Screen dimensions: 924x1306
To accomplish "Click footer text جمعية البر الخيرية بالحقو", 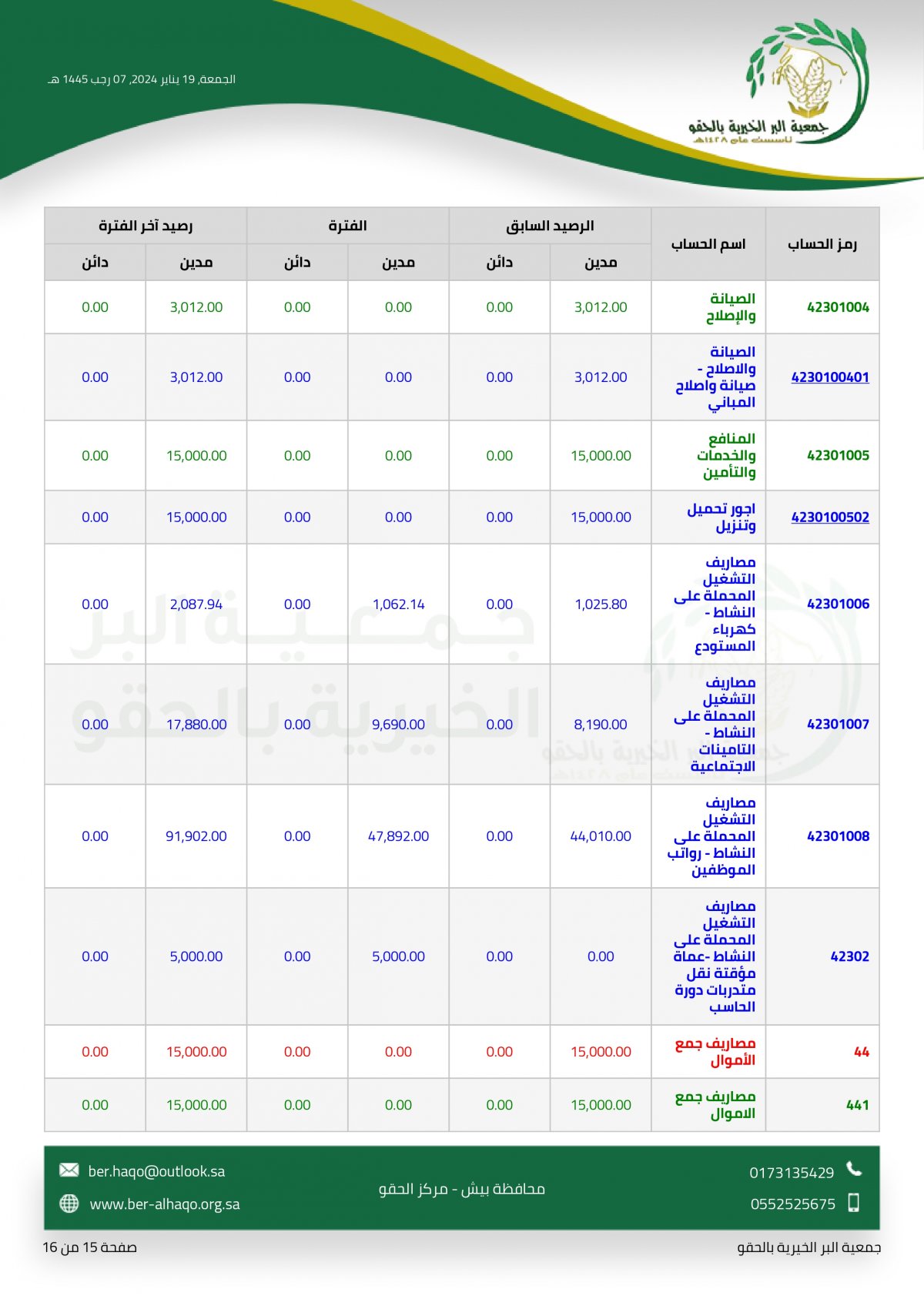I will pos(809,1247).
